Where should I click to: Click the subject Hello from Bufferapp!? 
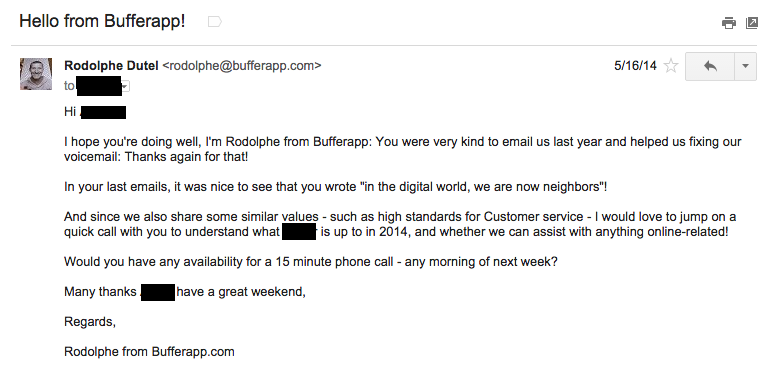tap(102, 21)
